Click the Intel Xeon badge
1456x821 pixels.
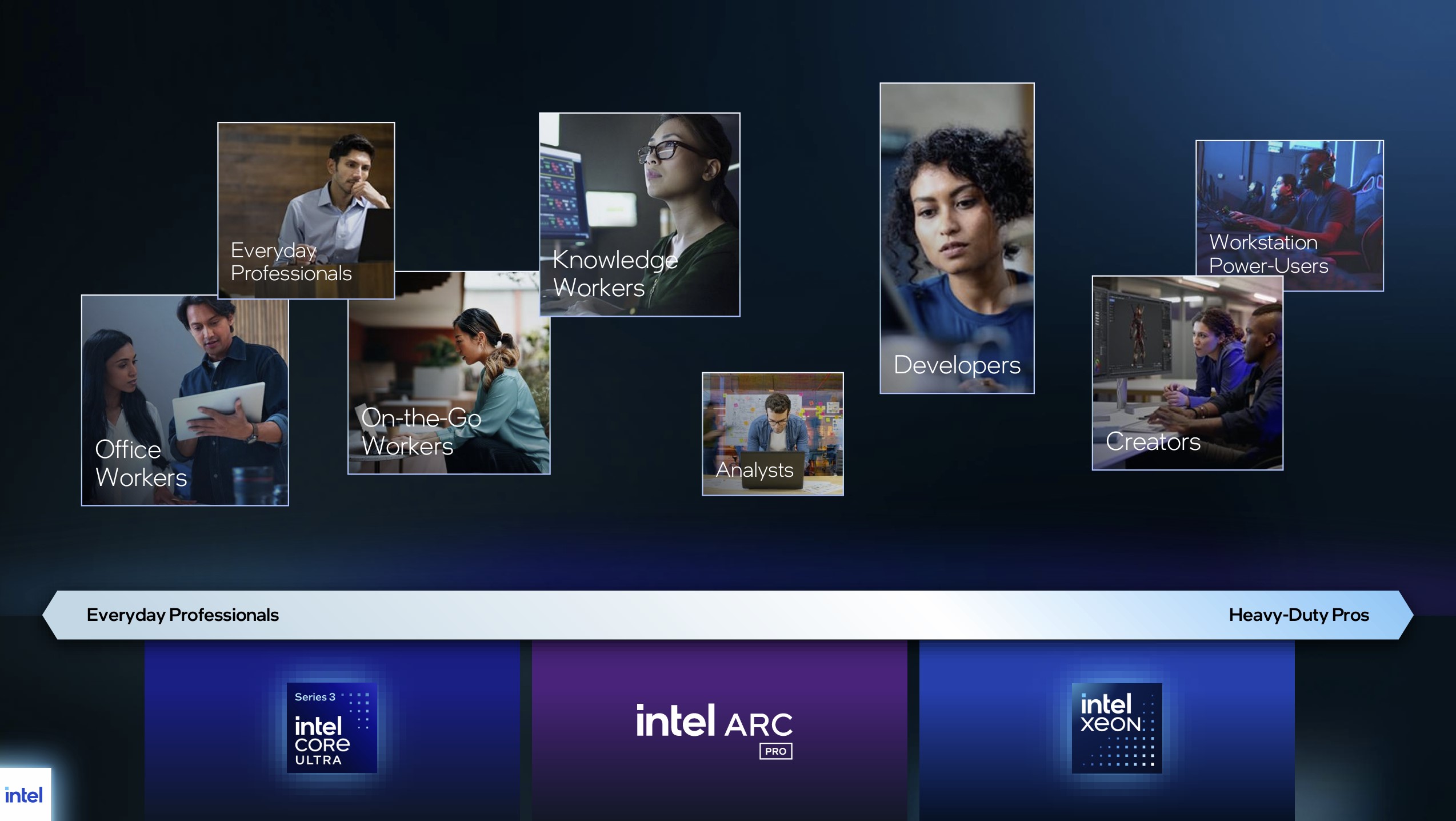coord(1117,727)
